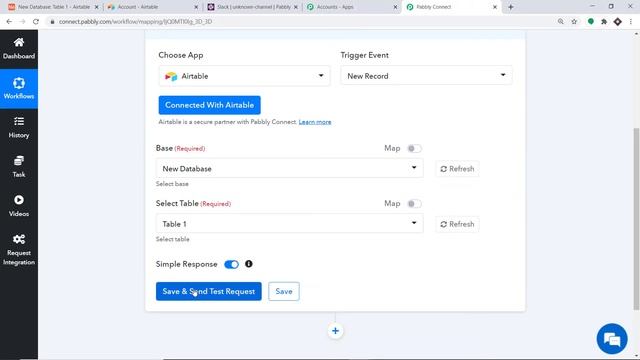Click the page vertical scrollbar

click(636, 219)
